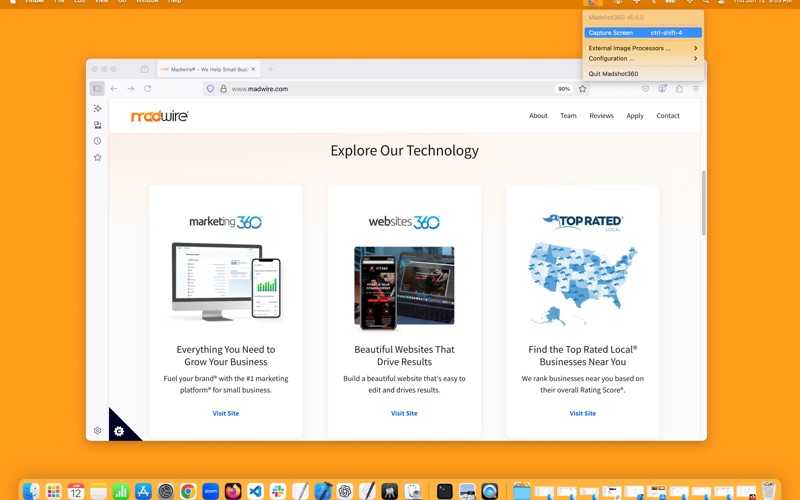The image size is (800, 500).
Task: Open the tracking protection shield icon
Action: [210, 89]
